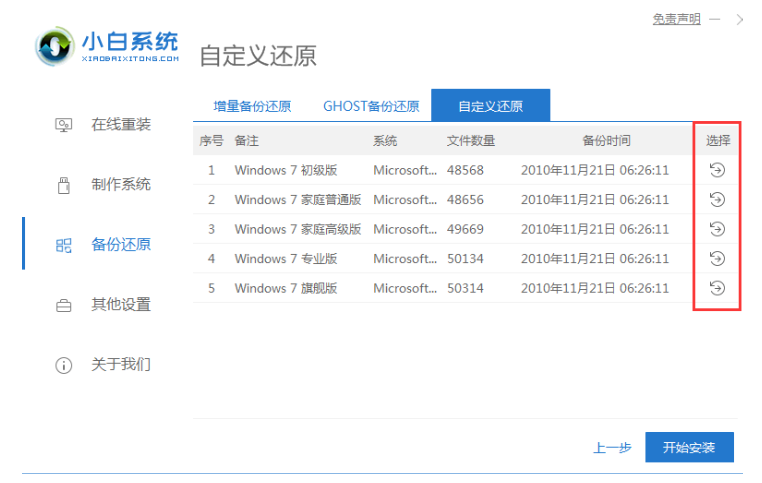This screenshot has height=483, width=762.
Task: Click the briefcase icon beside 其他设置
Action: tap(63, 305)
